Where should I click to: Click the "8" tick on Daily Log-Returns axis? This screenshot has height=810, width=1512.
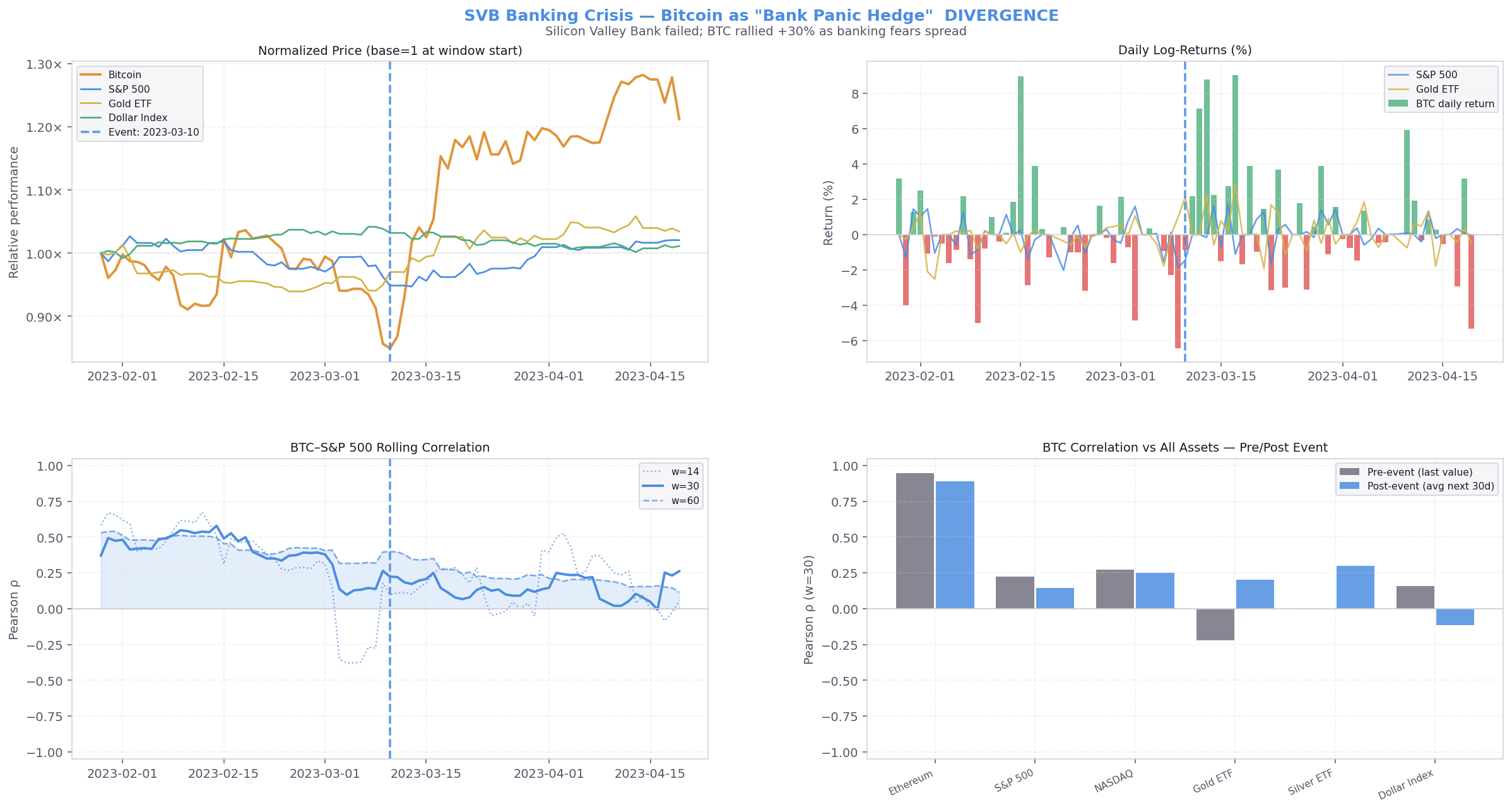(x=854, y=94)
